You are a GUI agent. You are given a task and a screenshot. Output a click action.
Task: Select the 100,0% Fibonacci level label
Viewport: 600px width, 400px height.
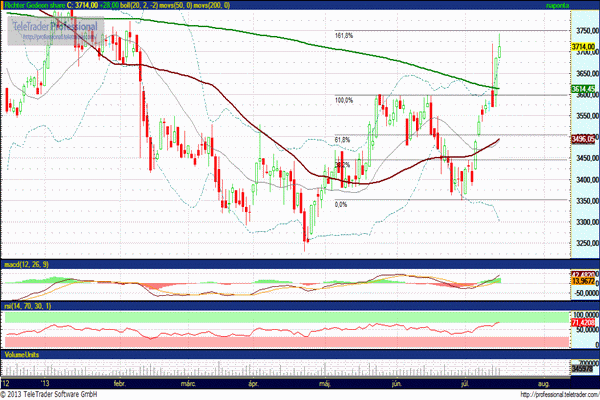[x=344, y=100]
